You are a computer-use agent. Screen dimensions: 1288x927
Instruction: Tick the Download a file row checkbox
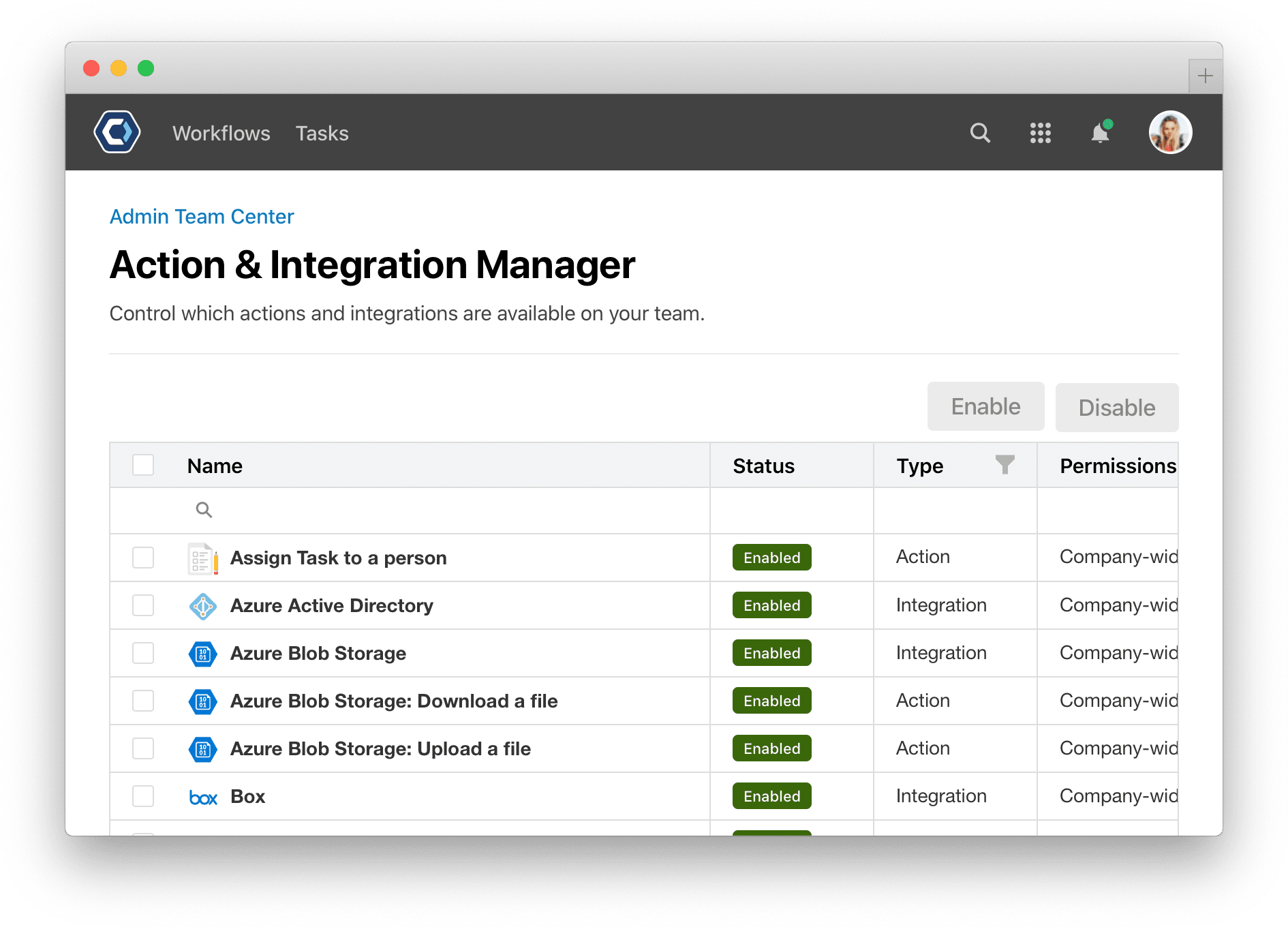coord(143,701)
